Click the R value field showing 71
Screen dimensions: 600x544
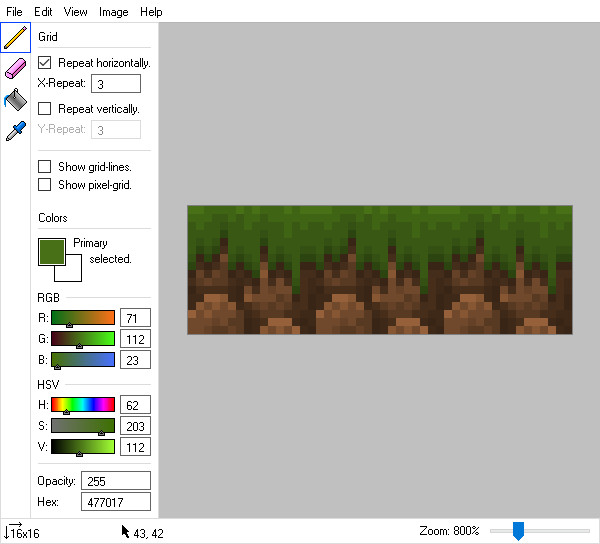tap(135, 318)
